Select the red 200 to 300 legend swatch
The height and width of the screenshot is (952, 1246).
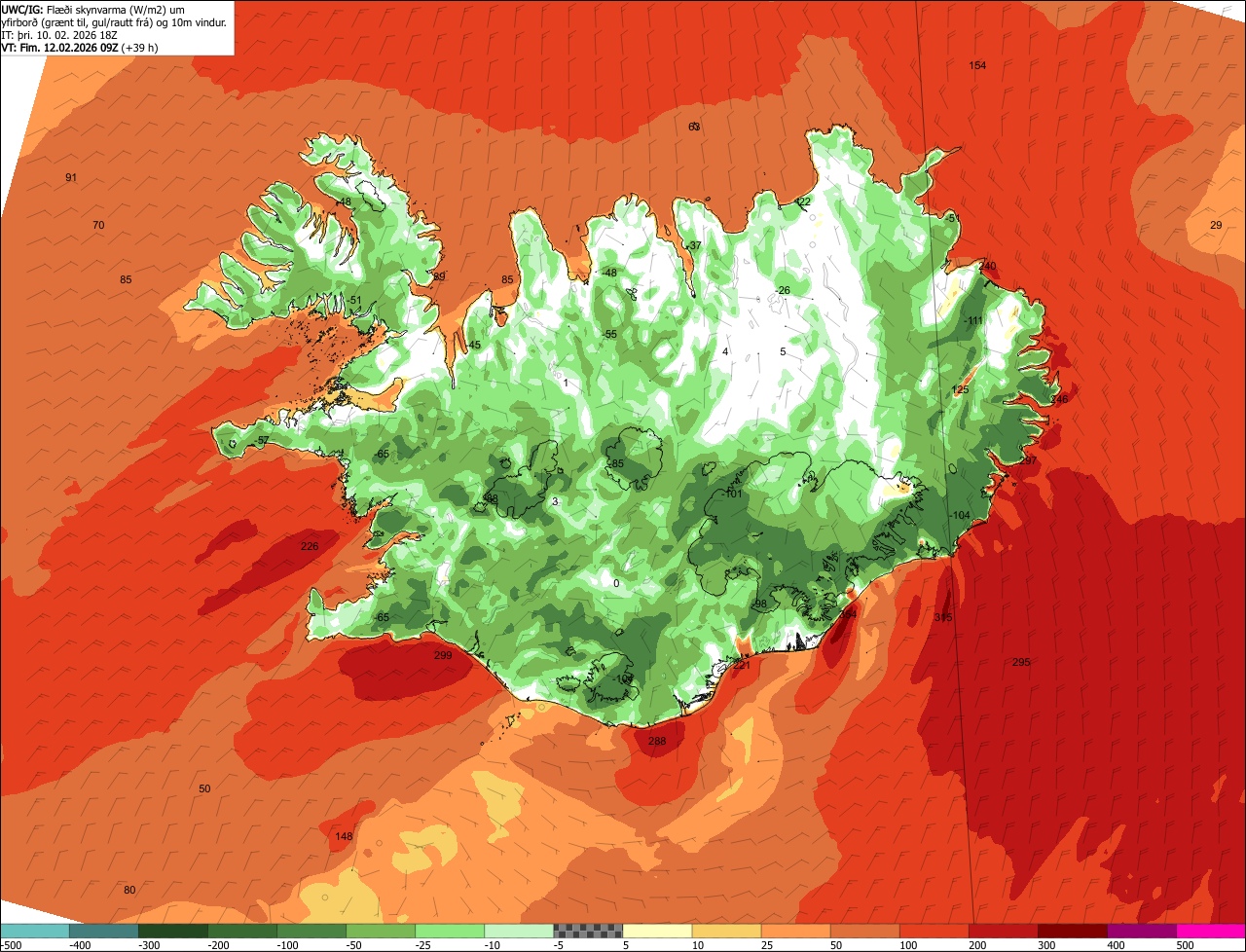(x=1003, y=931)
